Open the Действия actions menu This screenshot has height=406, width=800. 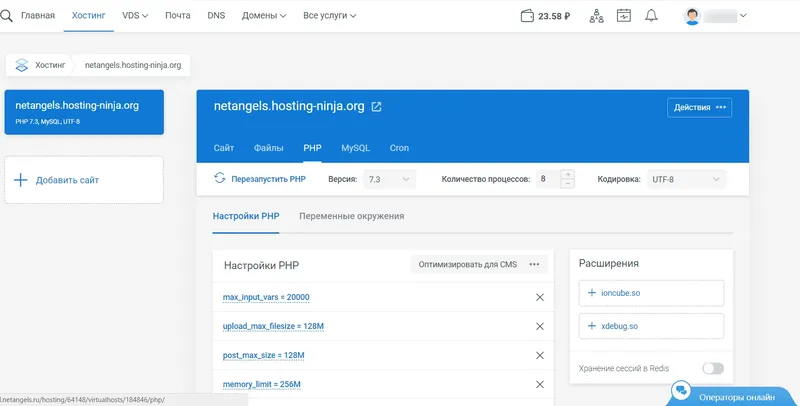tap(699, 108)
